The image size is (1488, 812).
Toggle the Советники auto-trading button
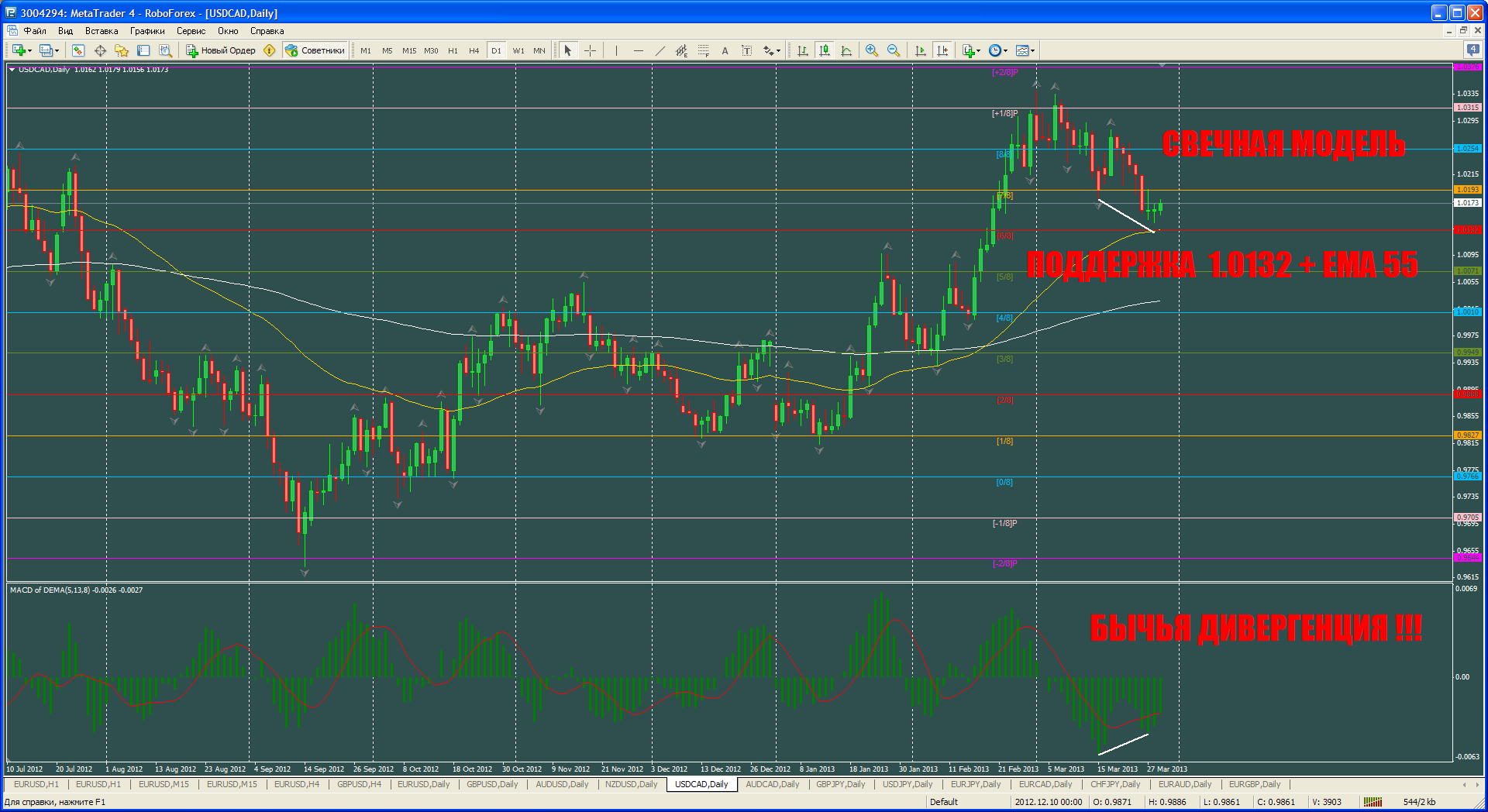[315, 50]
